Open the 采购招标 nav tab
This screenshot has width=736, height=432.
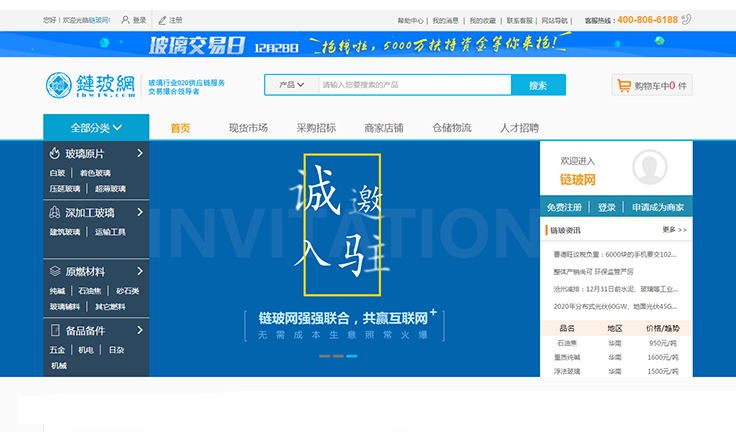point(316,128)
